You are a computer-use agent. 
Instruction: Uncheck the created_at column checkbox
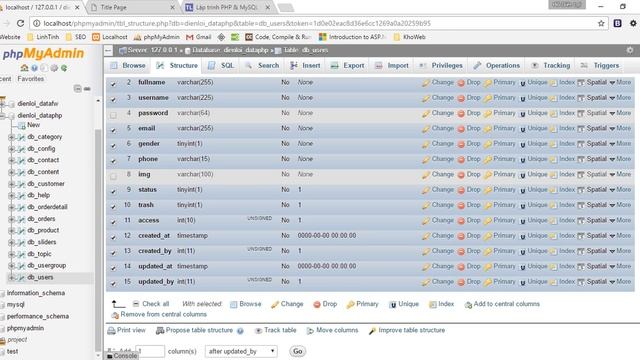pyautogui.click(x=113, y=237)
